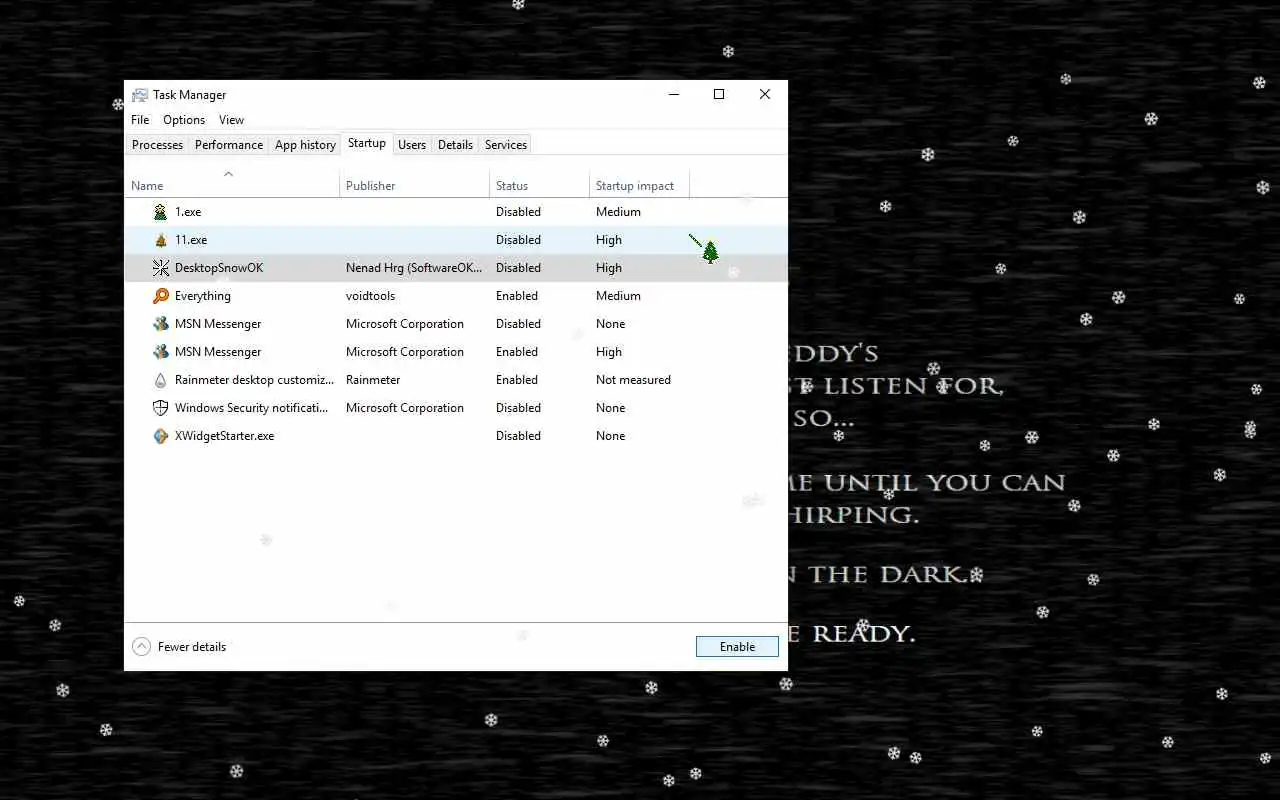
Task: Select the Everything entry name
Action: pyautogui.click(x=203, y=296)
